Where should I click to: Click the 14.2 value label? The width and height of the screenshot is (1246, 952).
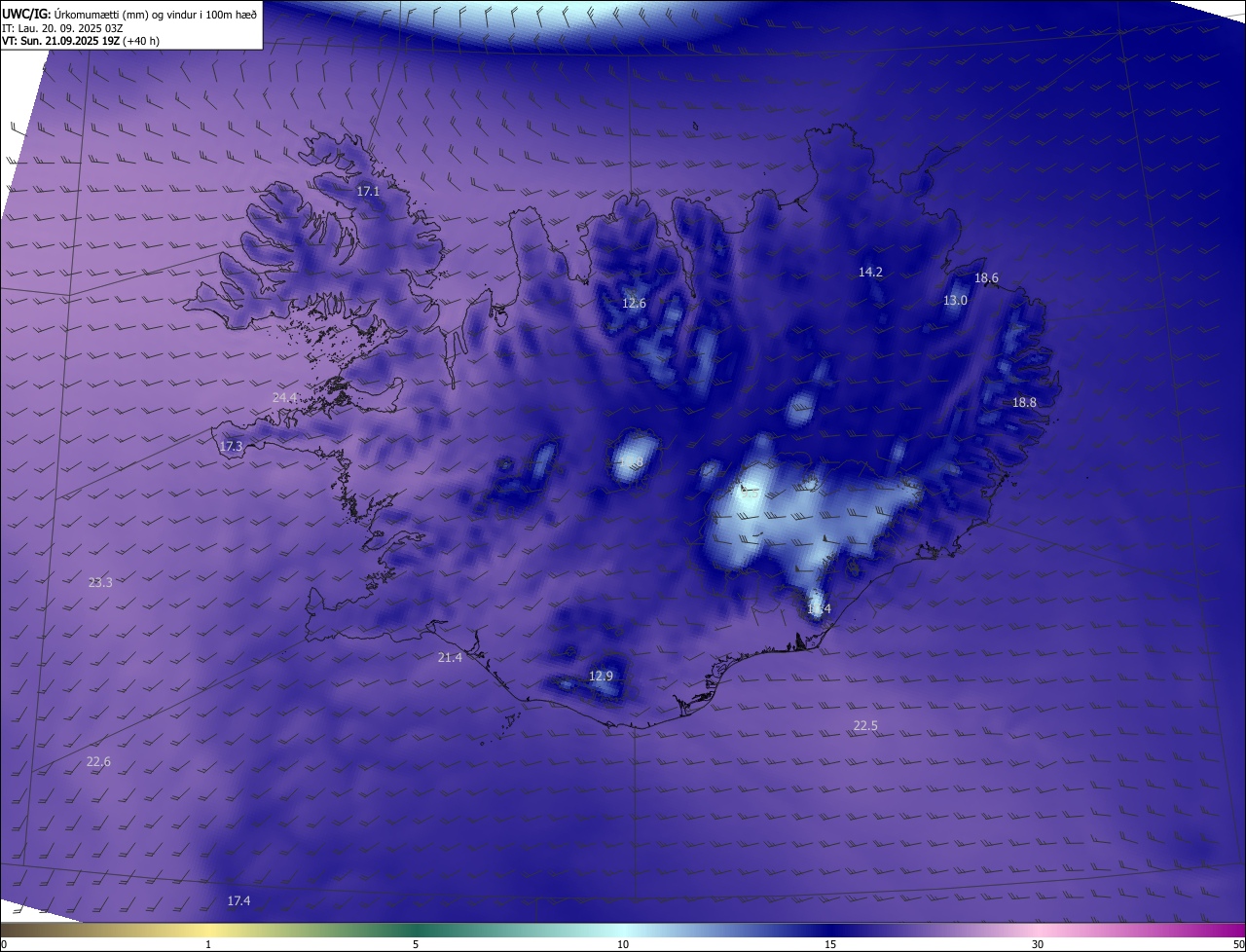click(870, 273)
